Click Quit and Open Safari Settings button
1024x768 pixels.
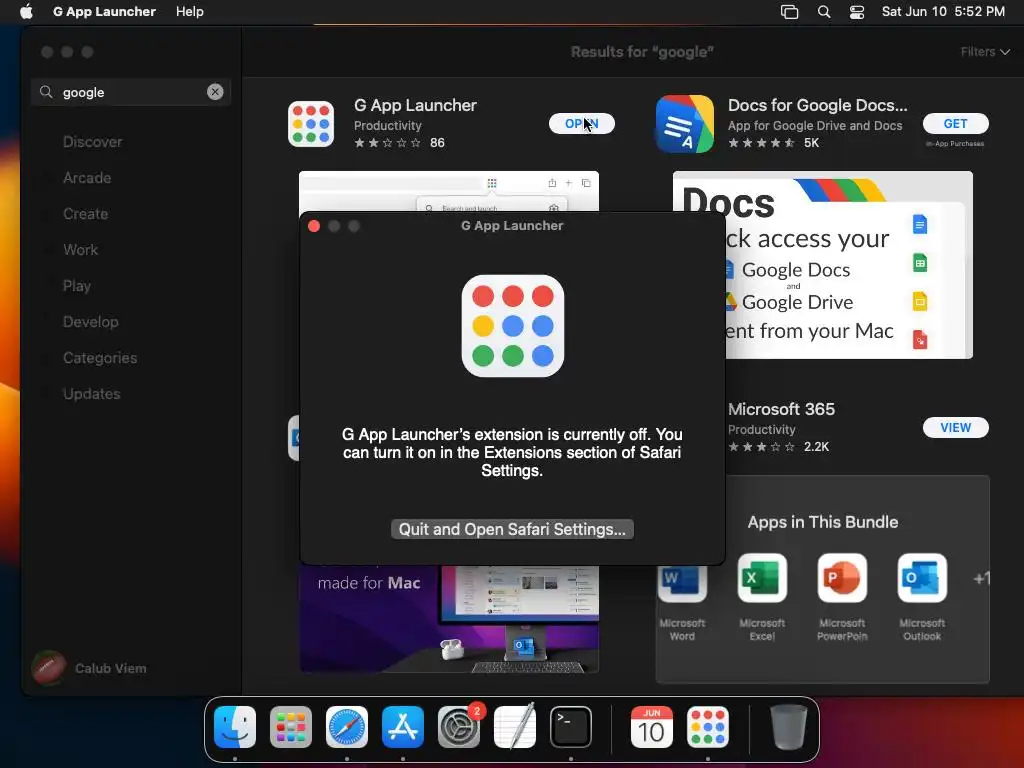point(512,529)
